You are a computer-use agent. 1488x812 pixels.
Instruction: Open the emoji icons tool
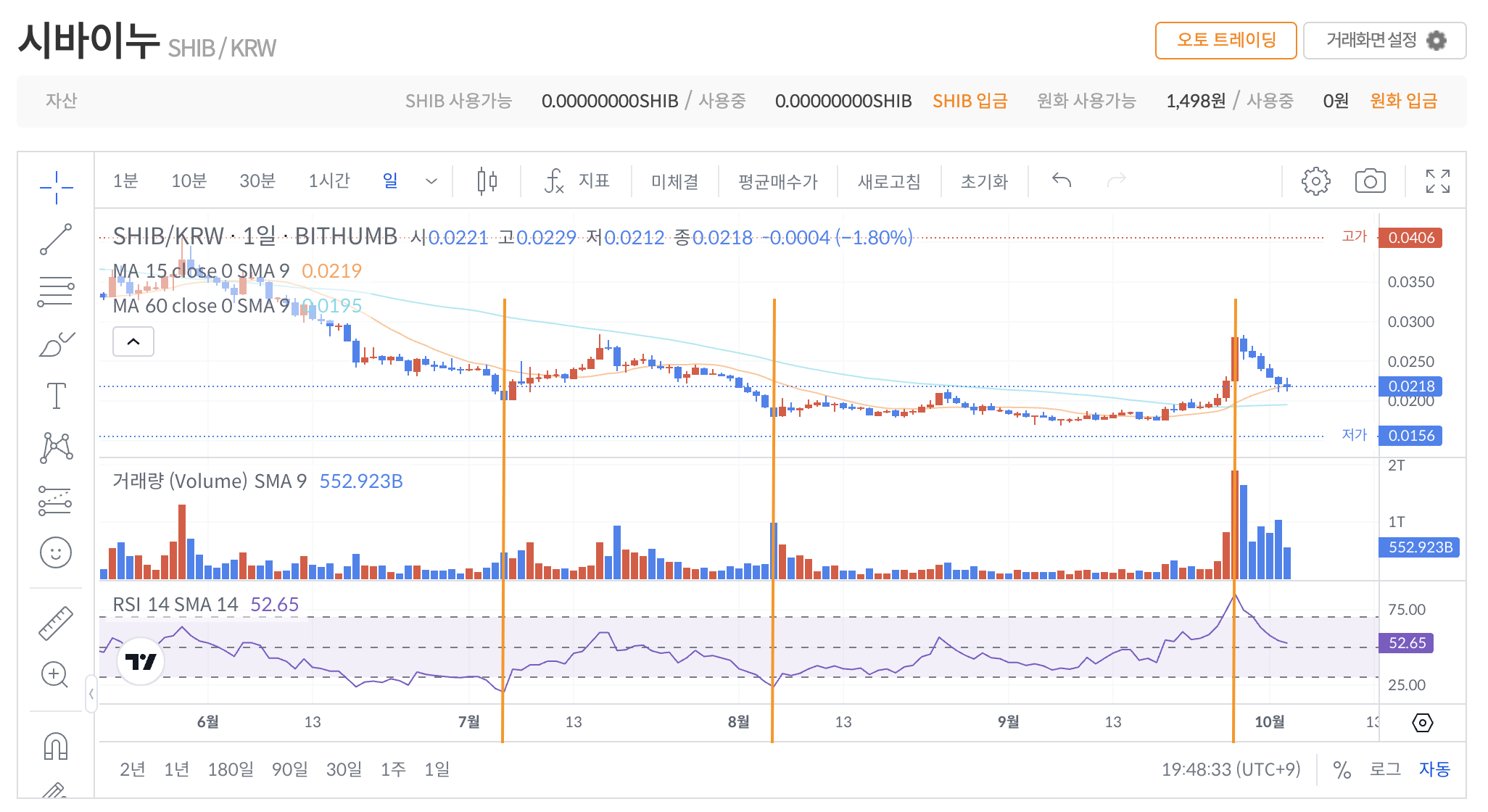click(56, 552)
